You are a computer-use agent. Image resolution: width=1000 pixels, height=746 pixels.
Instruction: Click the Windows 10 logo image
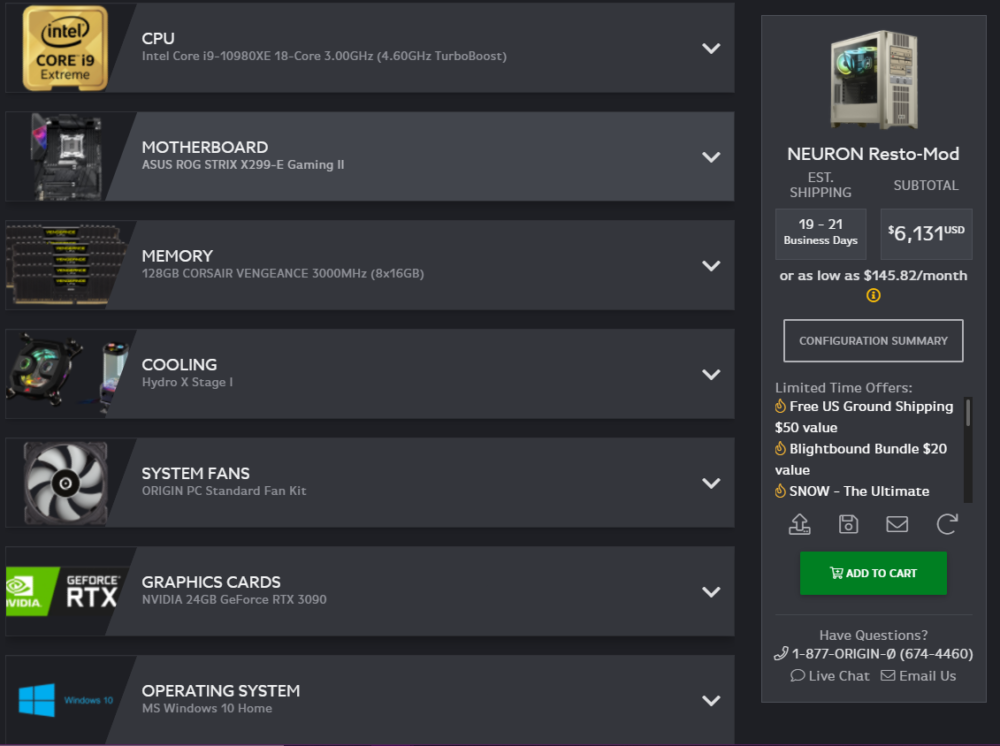(x=66, y=700)
